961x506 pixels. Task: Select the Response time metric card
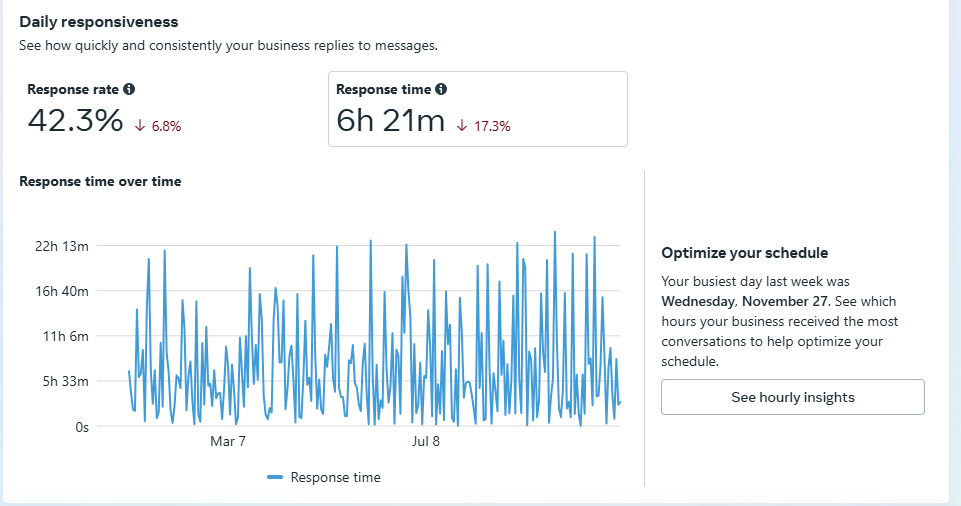[477, 109]
